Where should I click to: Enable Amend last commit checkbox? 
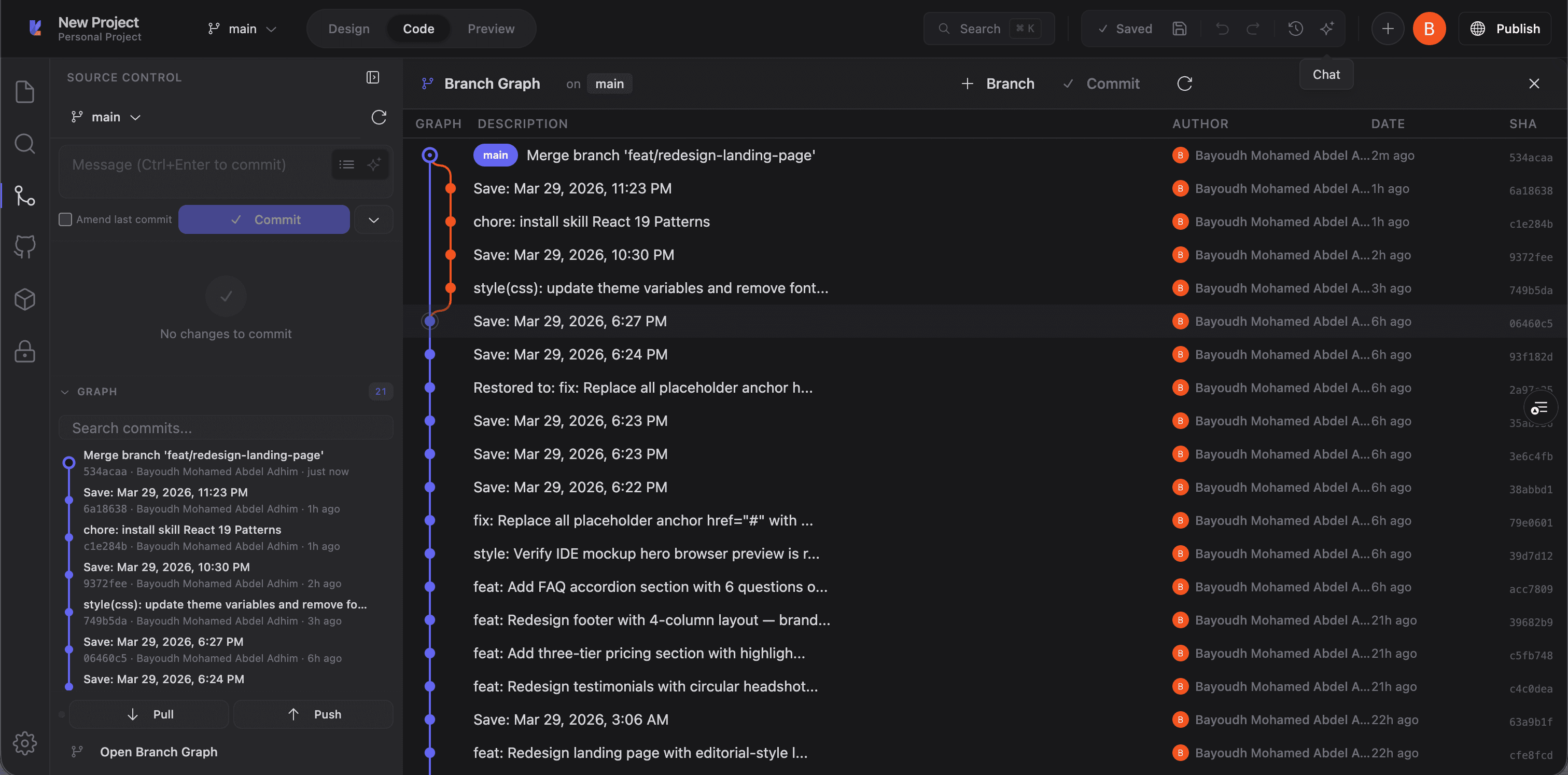pyautogui.click(x=65, y=219)
